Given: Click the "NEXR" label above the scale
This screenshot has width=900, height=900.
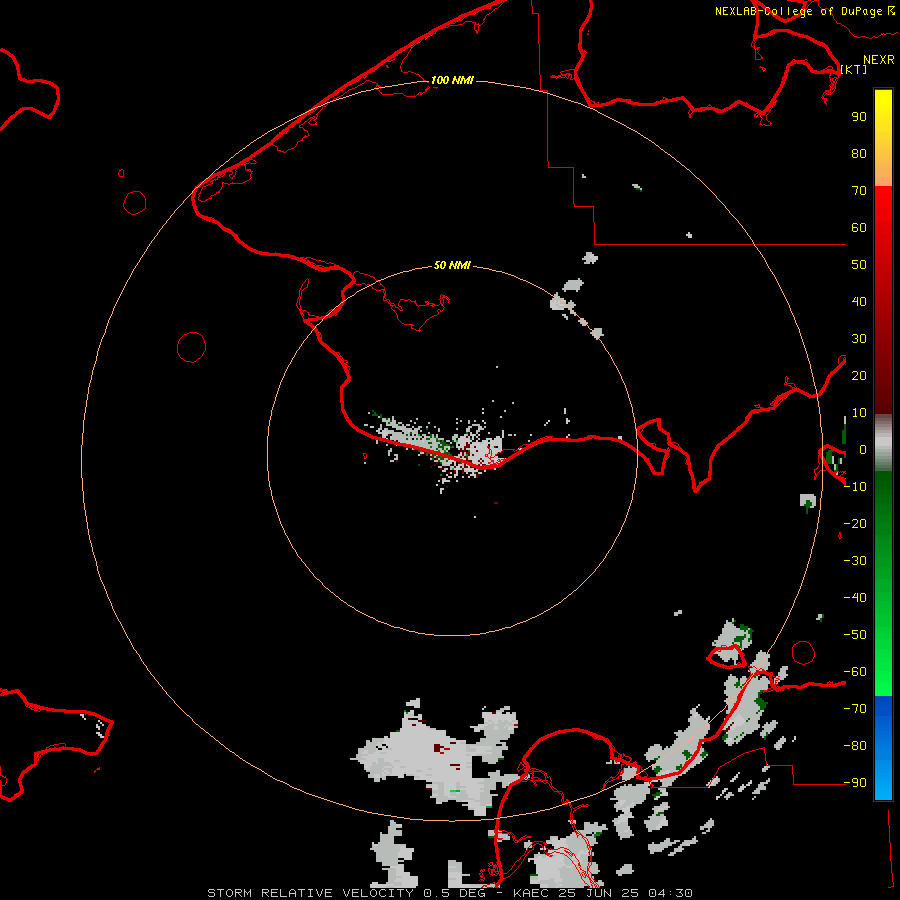Looking at the screenshot, I should coord(878,60).
